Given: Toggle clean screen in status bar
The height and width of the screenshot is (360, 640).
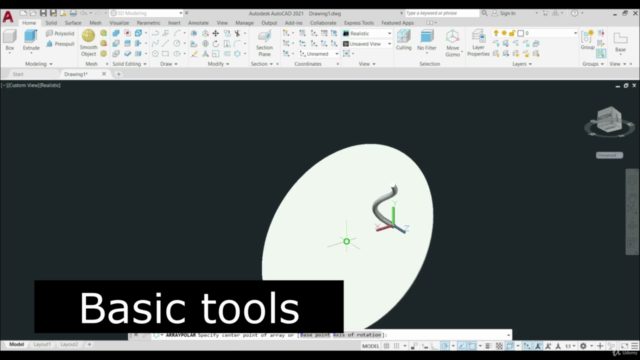Looking at the screenshot, I should click(x=624, y=346).
